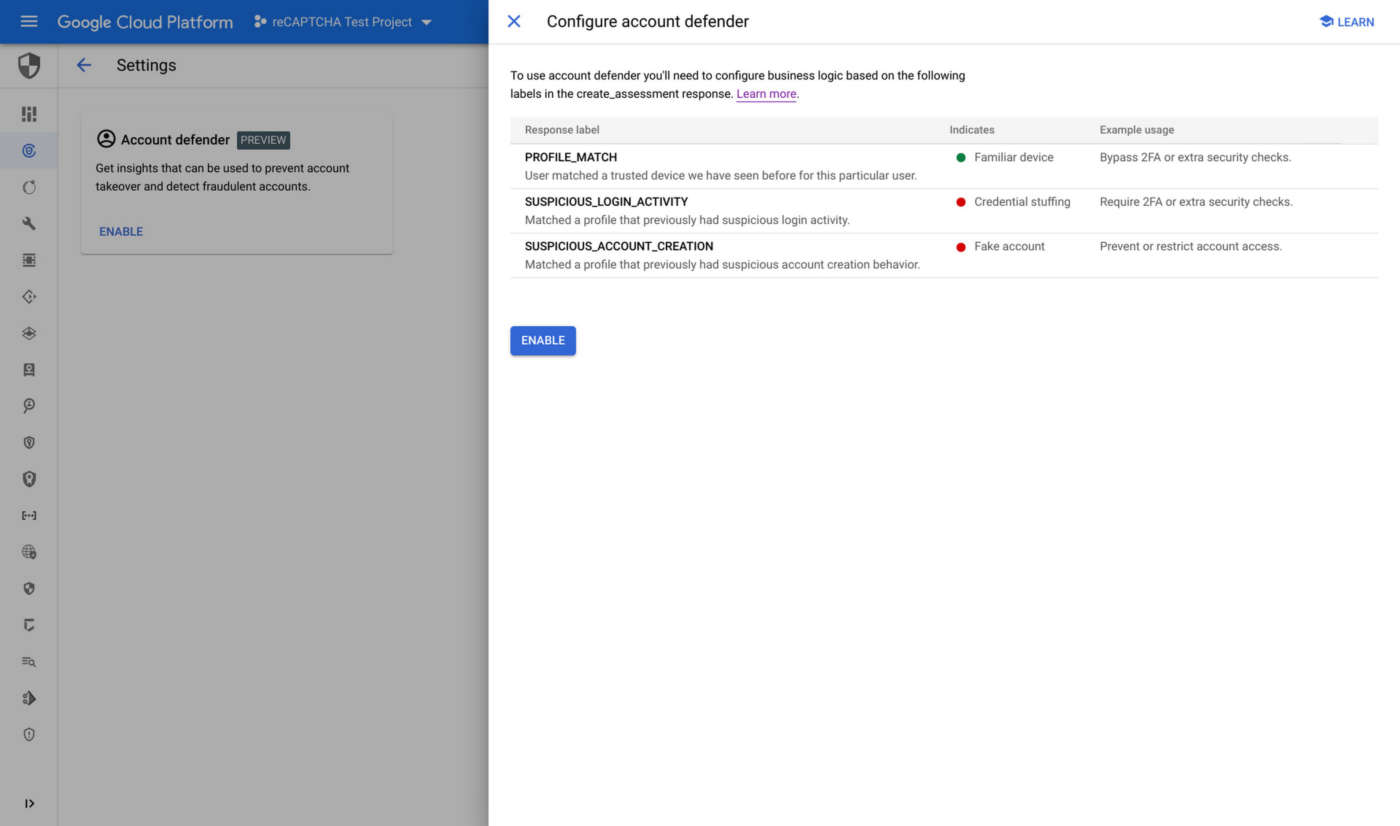This screenshot has width=1400, height=826.
Task: Click ENABLE in the Account defender card
Action: click(x=120, y=231)
